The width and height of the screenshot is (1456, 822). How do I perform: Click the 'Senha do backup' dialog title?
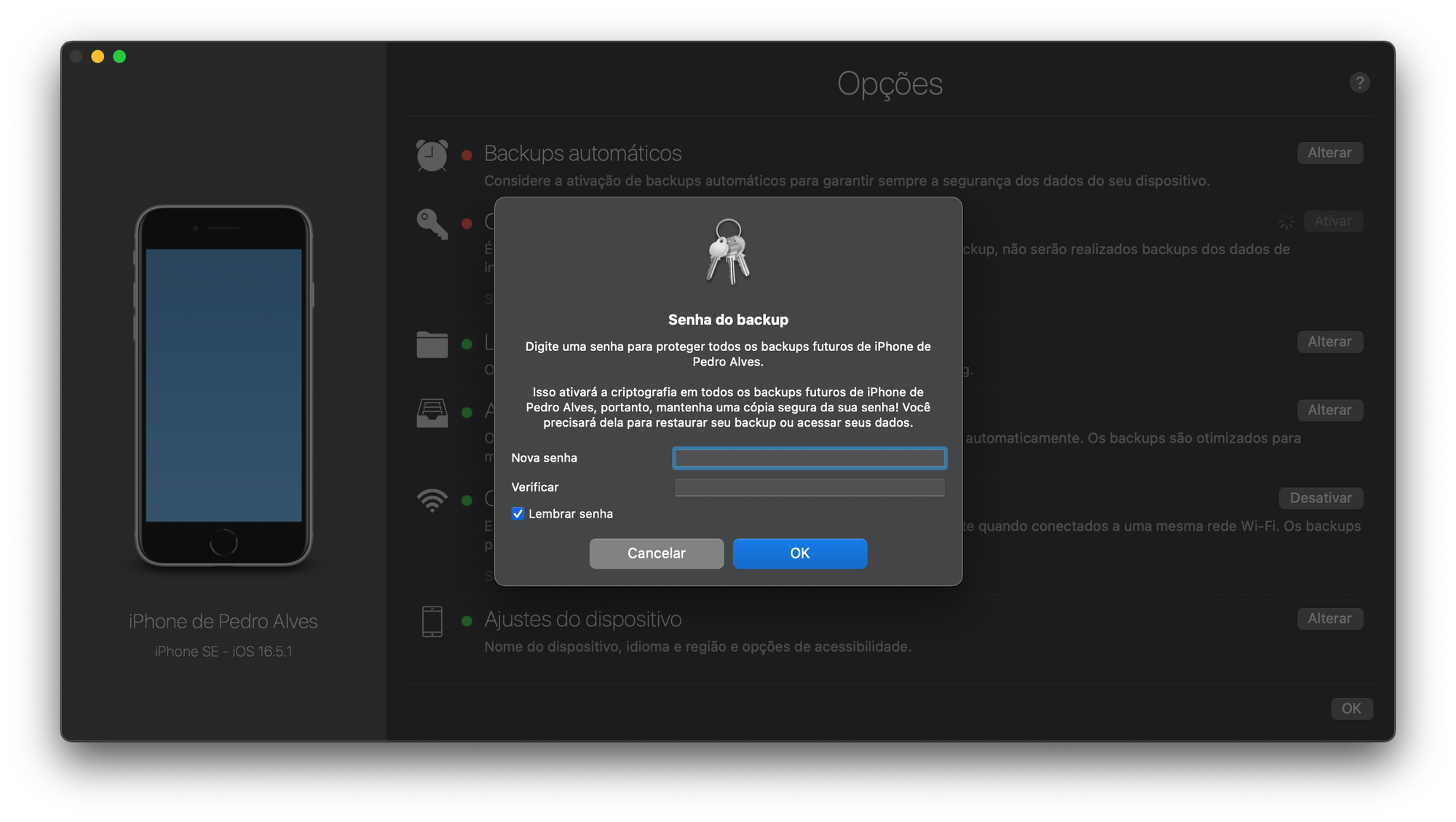click(728, 320)
